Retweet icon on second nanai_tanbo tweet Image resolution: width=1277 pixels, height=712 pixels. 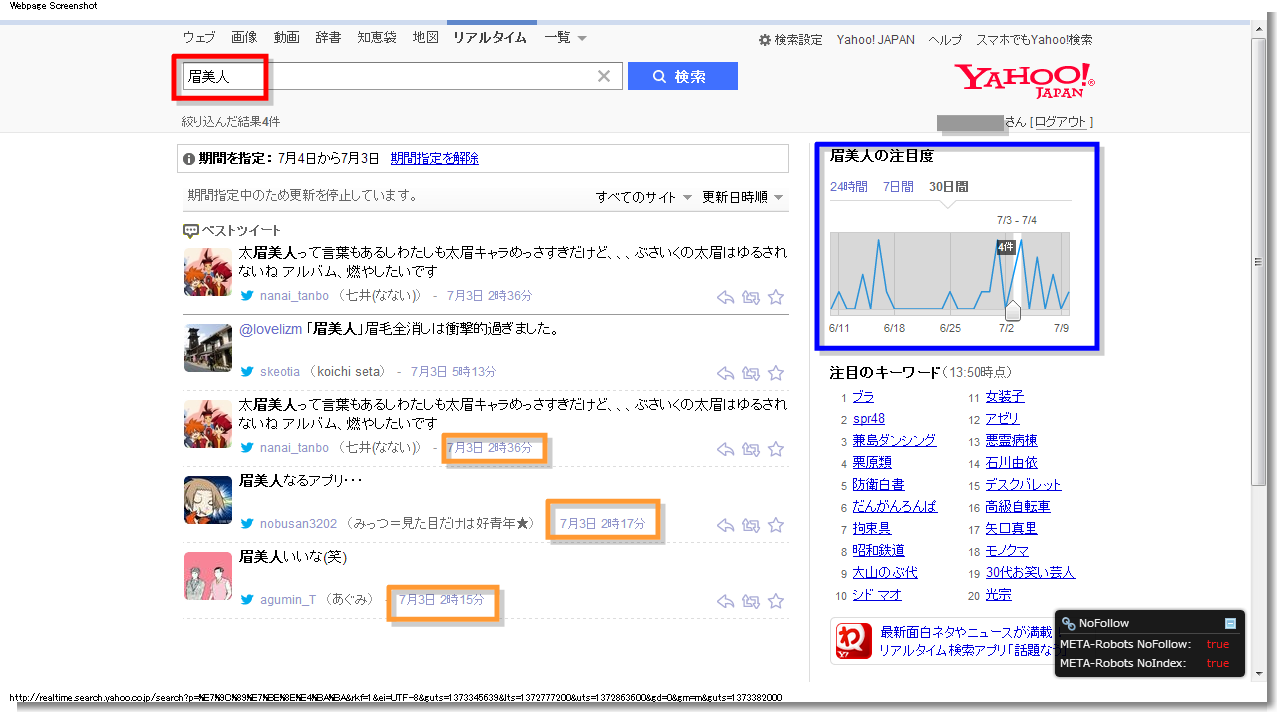click(x=751, y=449)
